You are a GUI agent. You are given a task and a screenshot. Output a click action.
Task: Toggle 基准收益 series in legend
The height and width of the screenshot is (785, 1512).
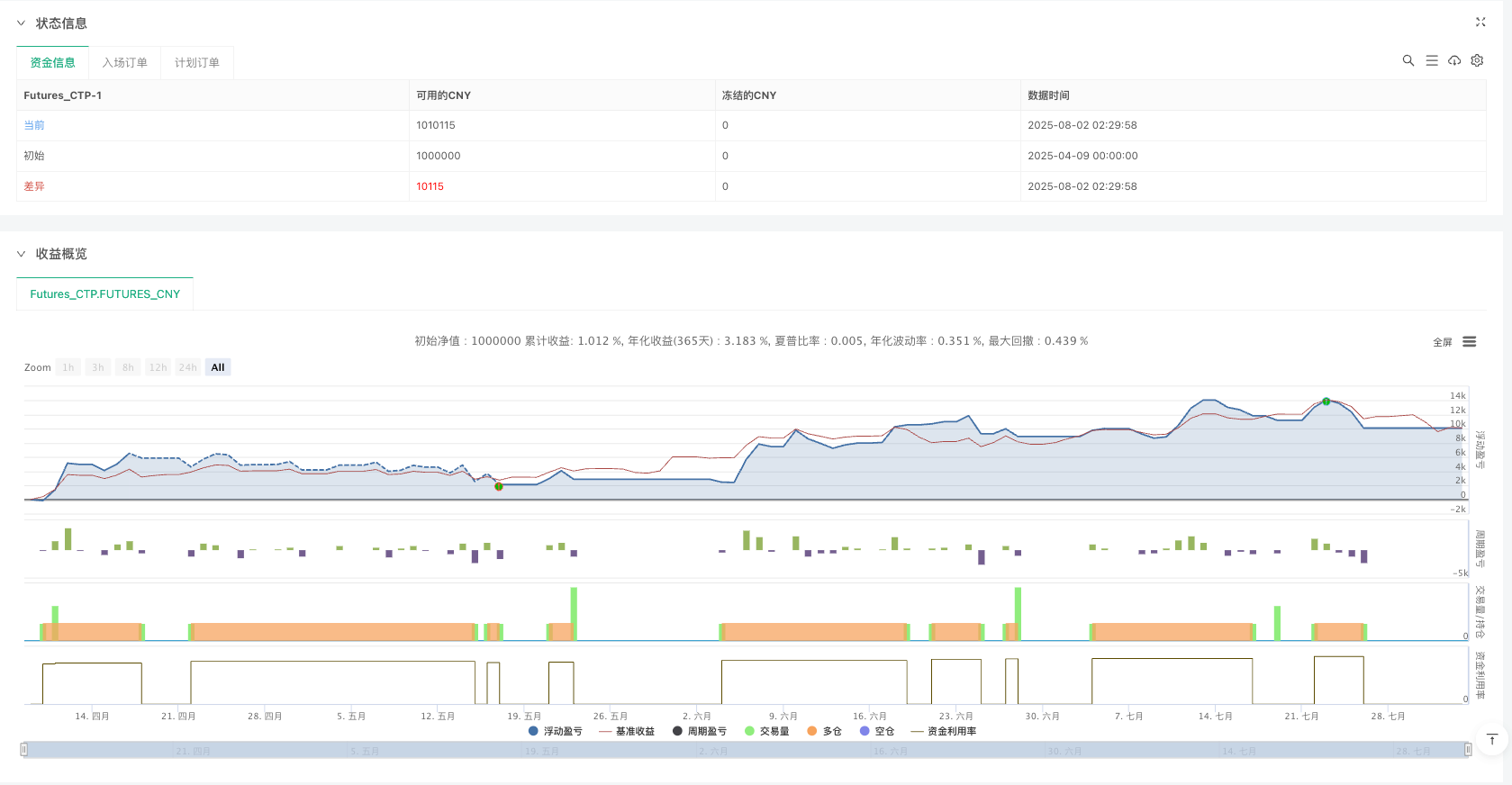(x=627, y=731)
